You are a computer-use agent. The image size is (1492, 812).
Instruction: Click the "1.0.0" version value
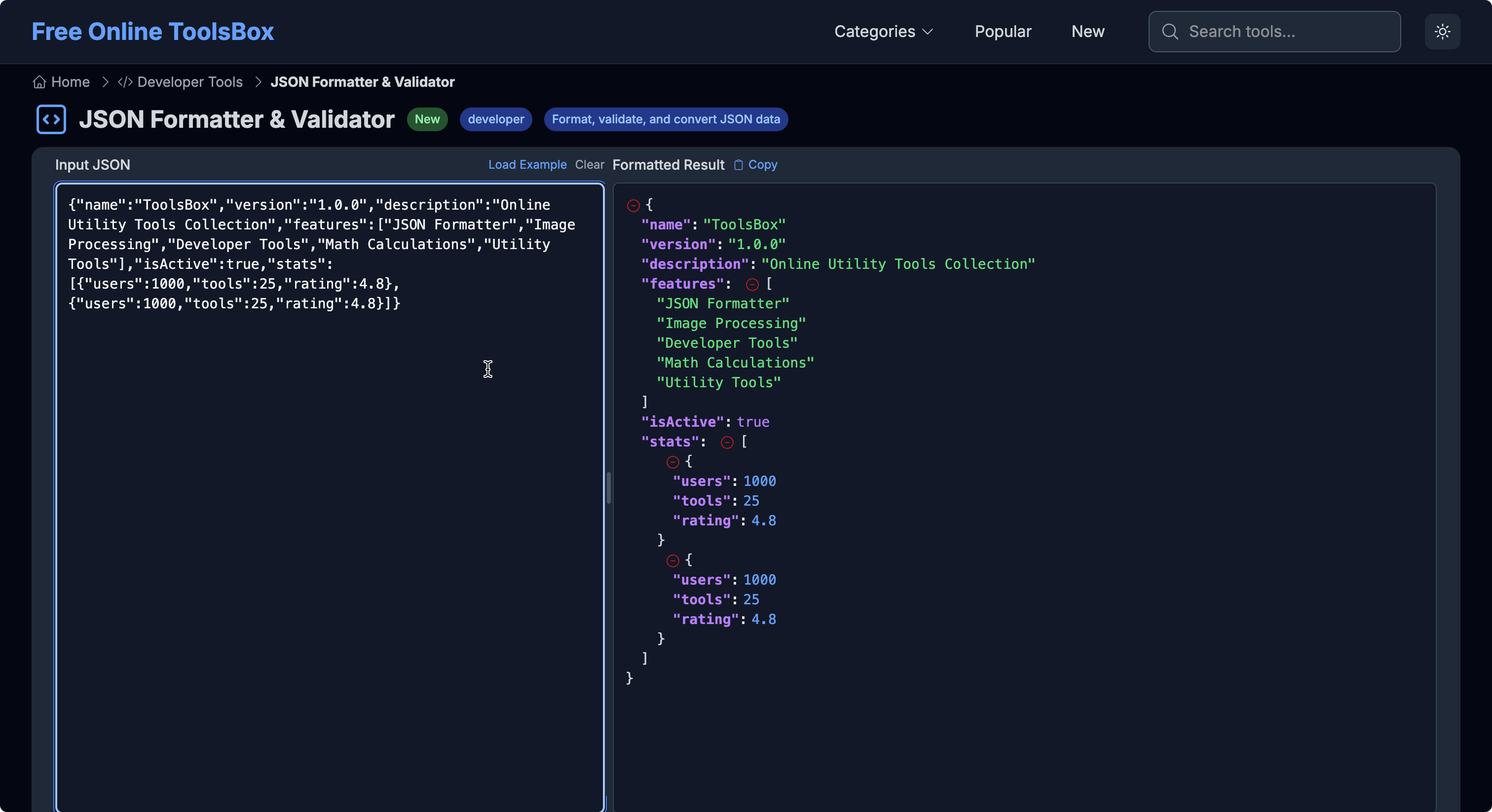click(x=756, y=244)
